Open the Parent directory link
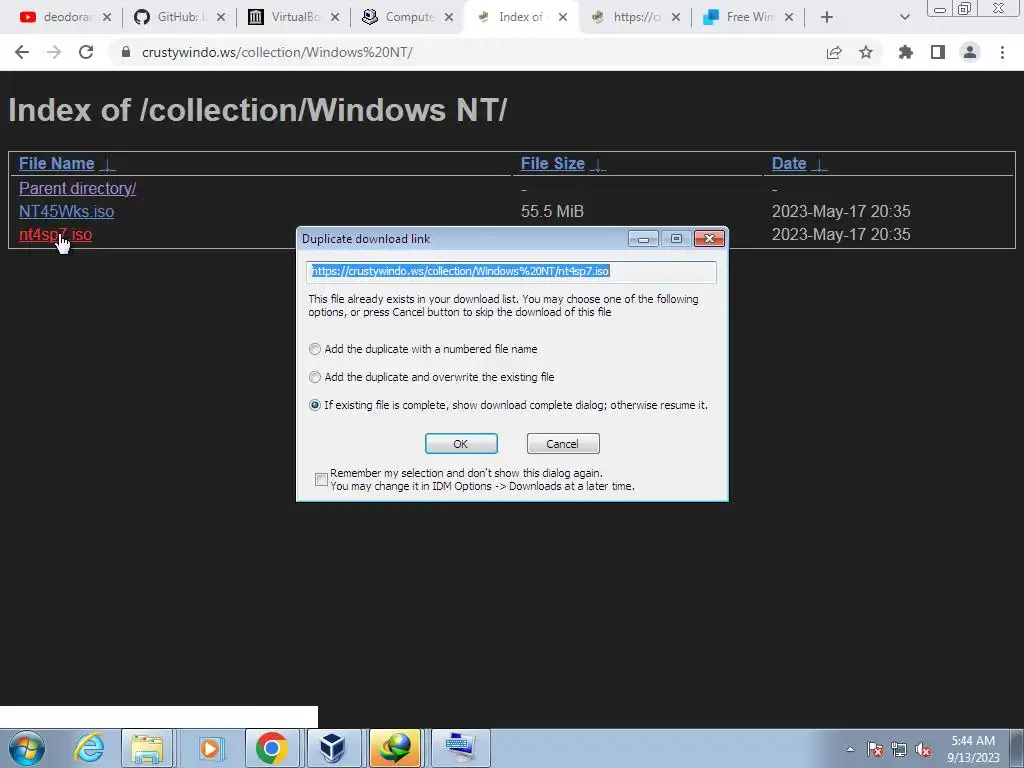1024x768 pixels. (x=78, y=188)
